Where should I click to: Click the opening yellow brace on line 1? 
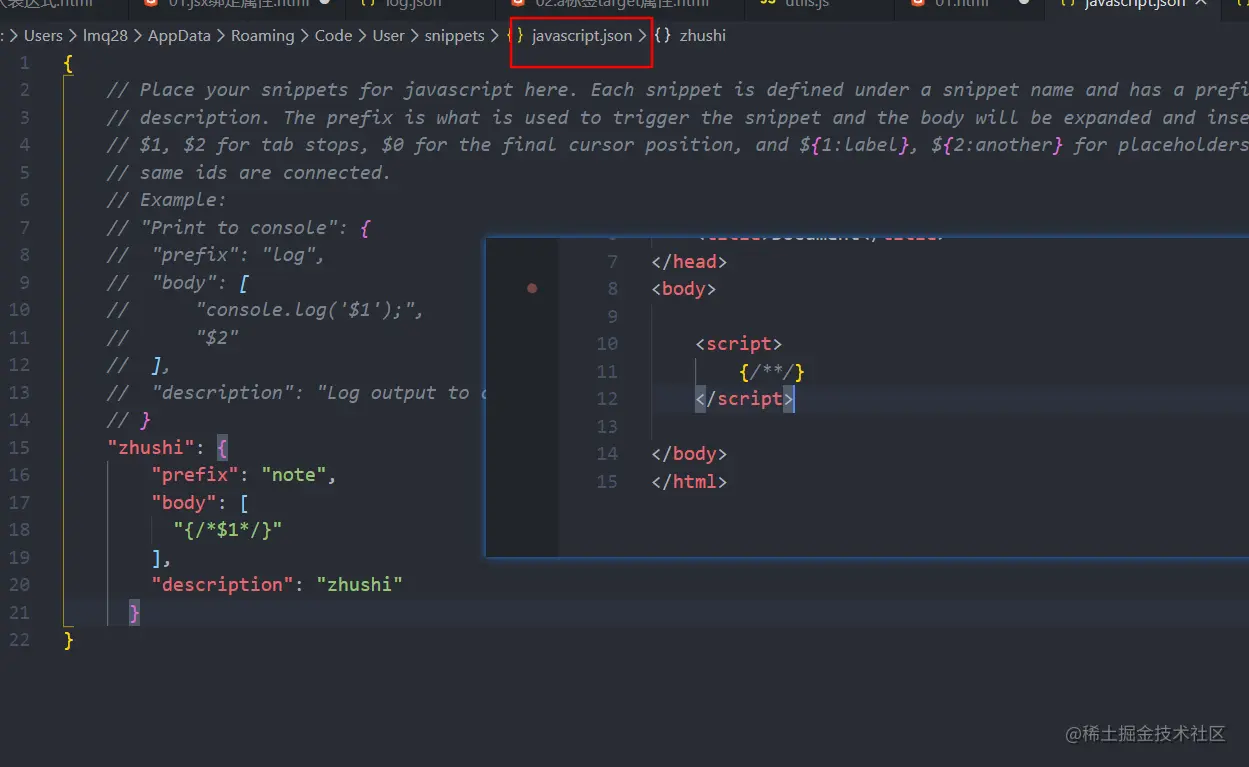tap(68, 63)
